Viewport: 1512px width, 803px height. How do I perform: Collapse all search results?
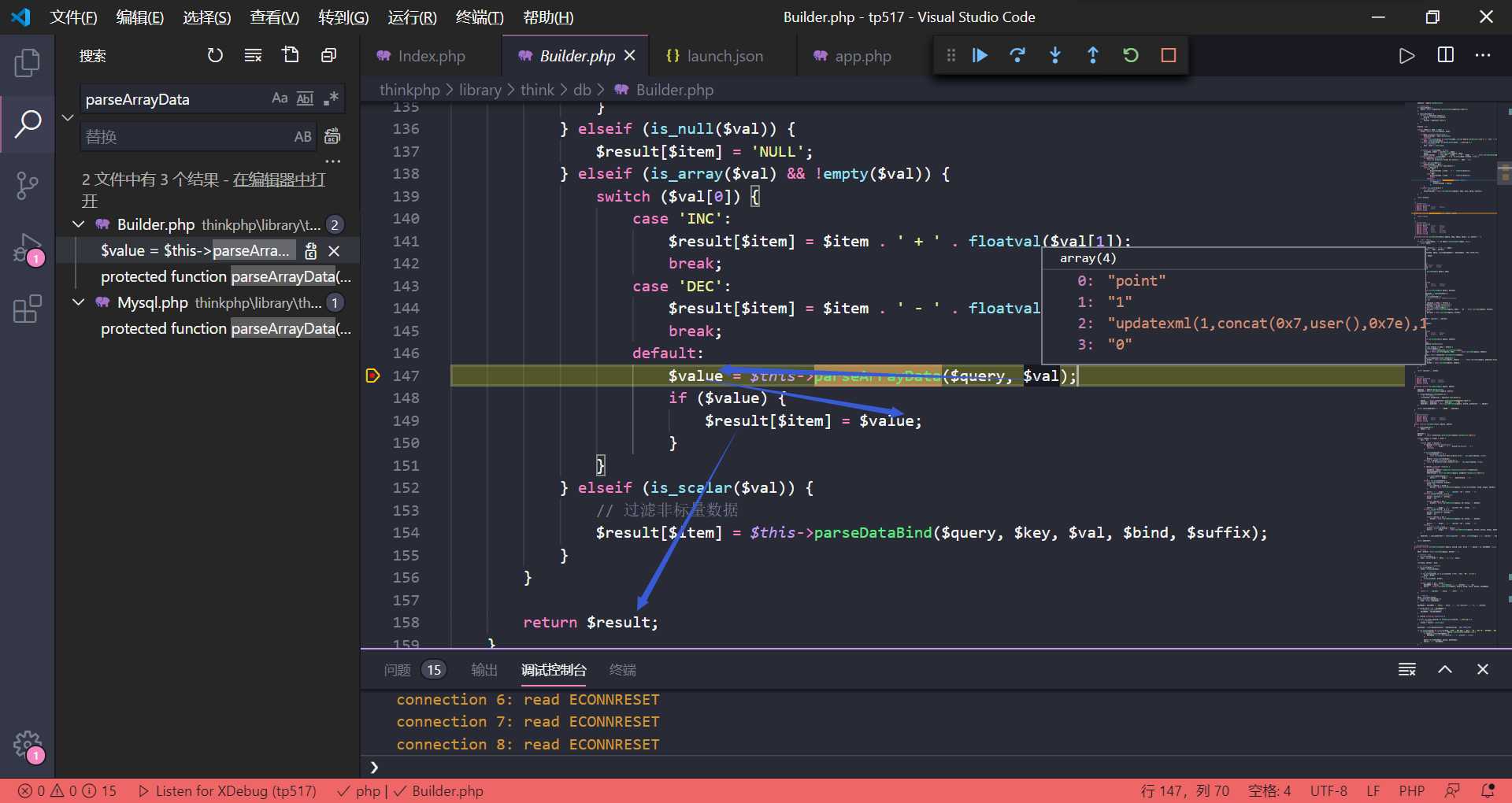click(328, 55)
